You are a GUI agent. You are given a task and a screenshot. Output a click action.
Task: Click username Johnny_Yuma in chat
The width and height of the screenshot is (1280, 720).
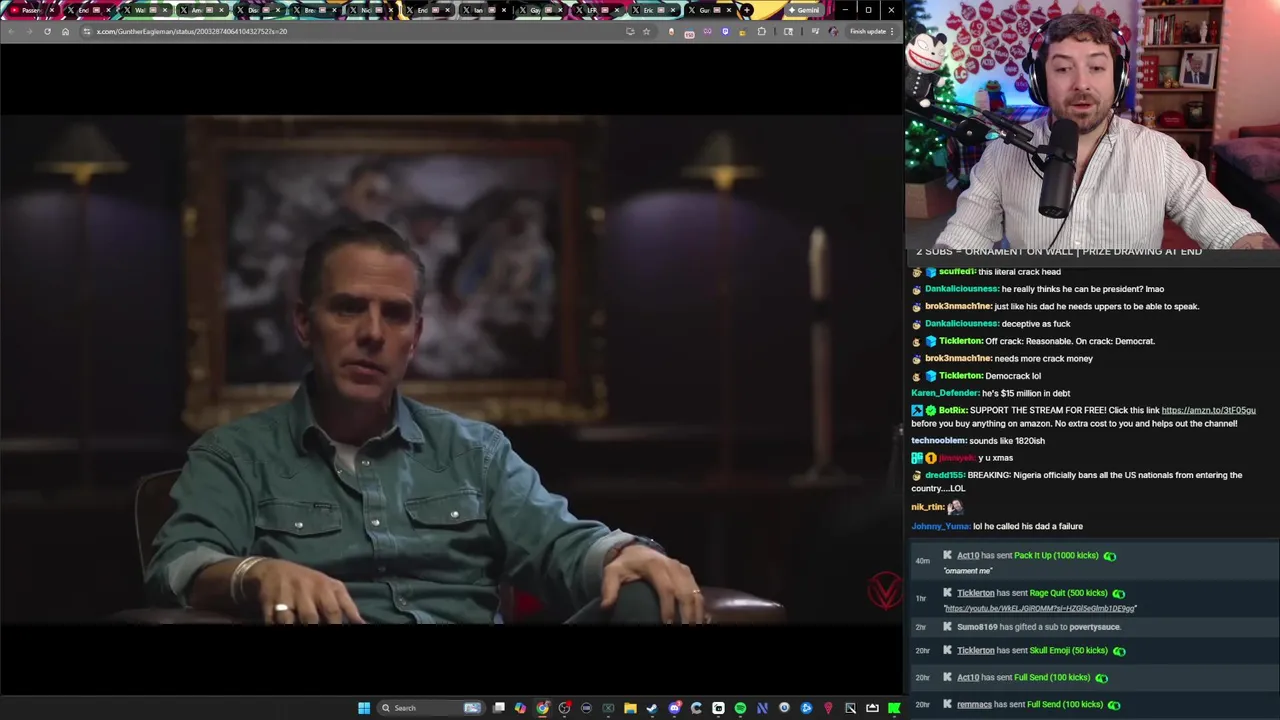pos(940,526)
